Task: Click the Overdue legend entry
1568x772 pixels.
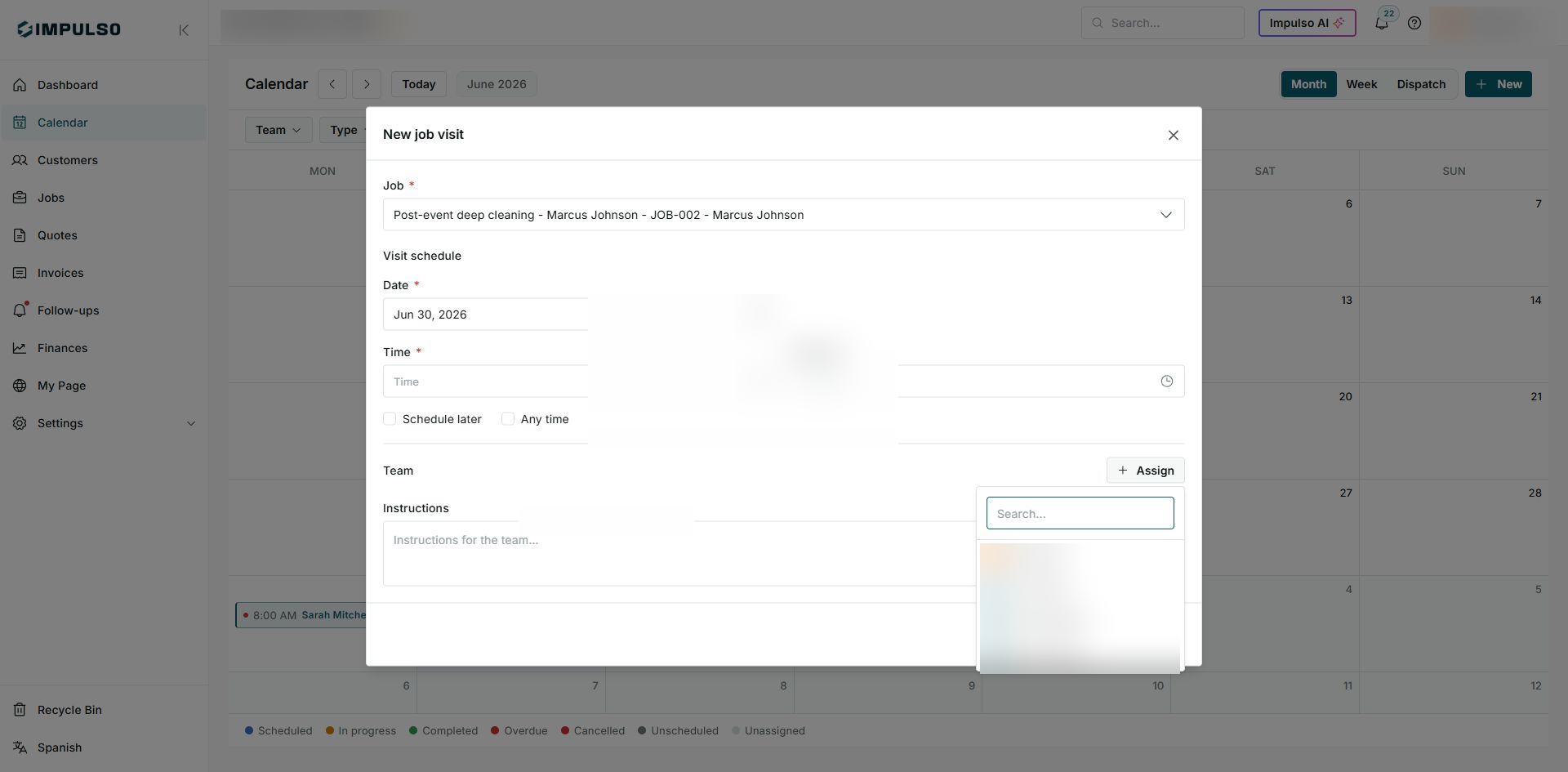Action: coord(519,731)
